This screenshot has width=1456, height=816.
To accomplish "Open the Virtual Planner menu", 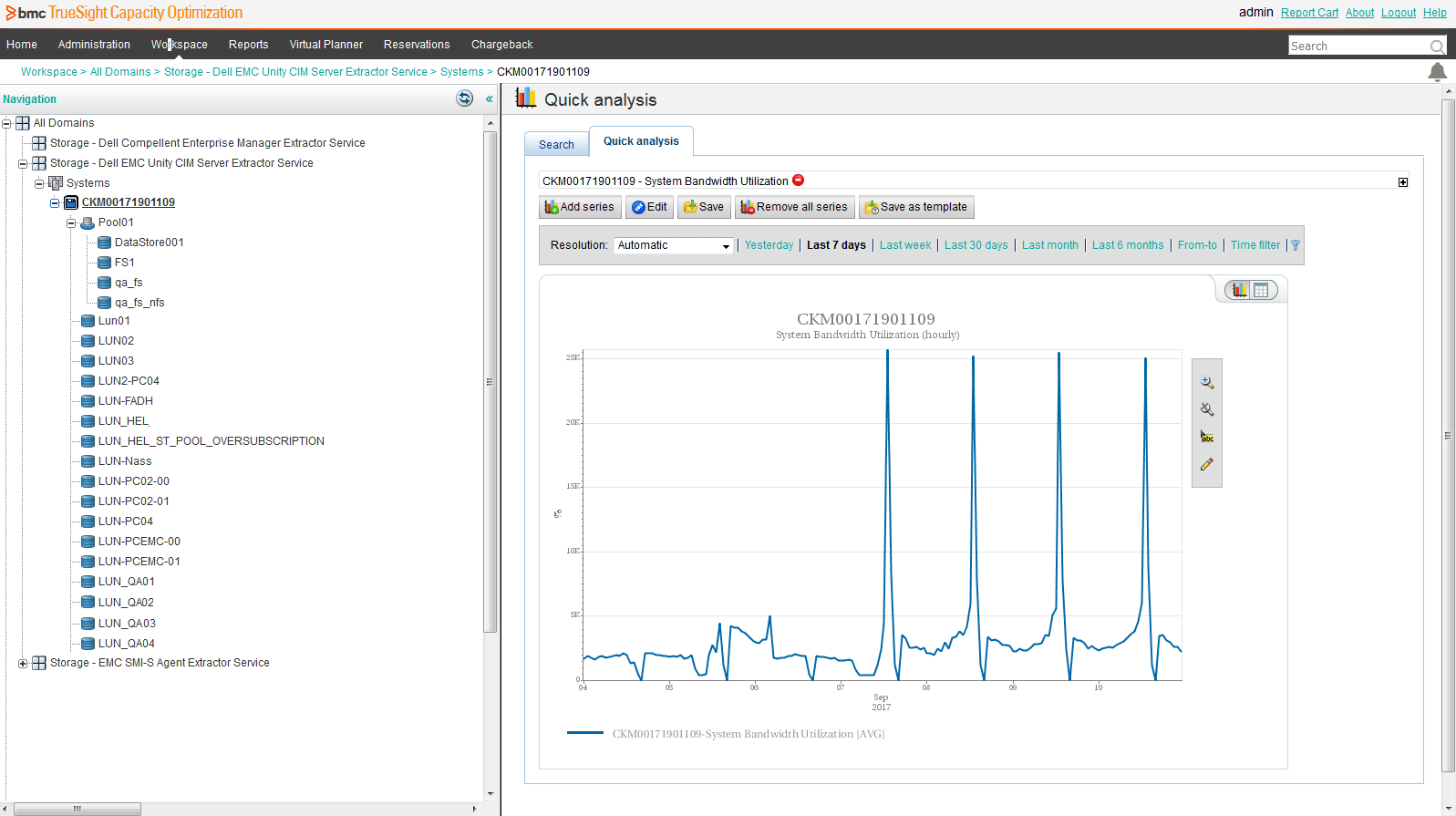I will pos(326,45).
